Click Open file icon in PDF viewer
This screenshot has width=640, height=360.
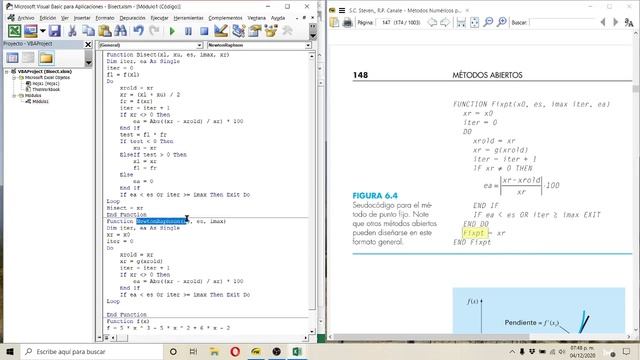click(334, 23)
